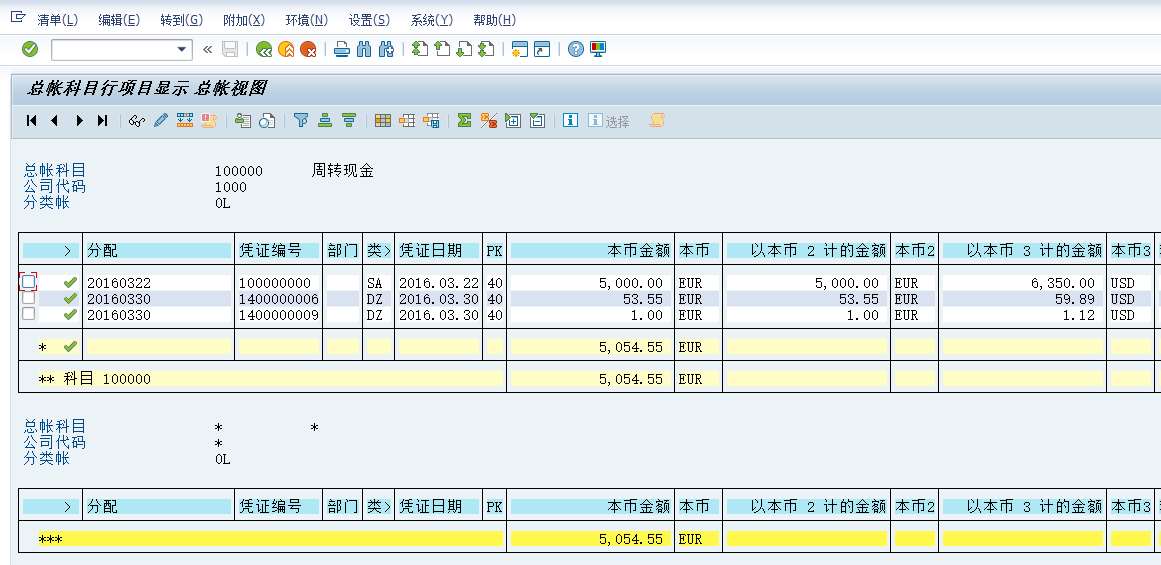Click 凭证日期 column header in top table
Screen dimensions: 1161x565
(x=438, y=250)
